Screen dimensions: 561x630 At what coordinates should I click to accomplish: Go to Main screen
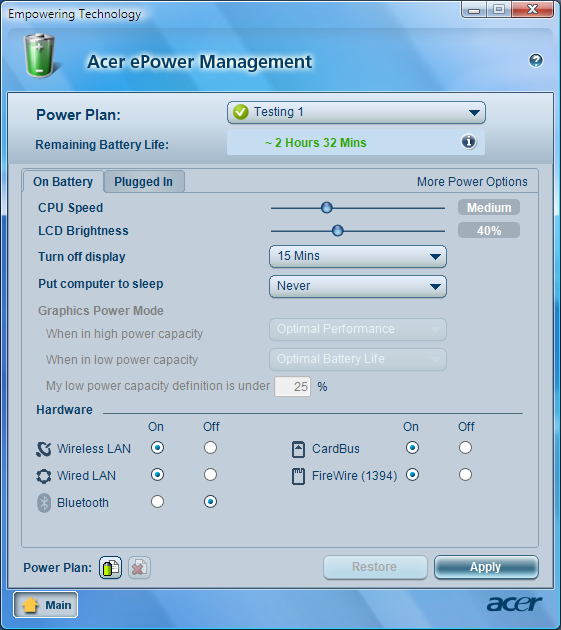(46, 605)
